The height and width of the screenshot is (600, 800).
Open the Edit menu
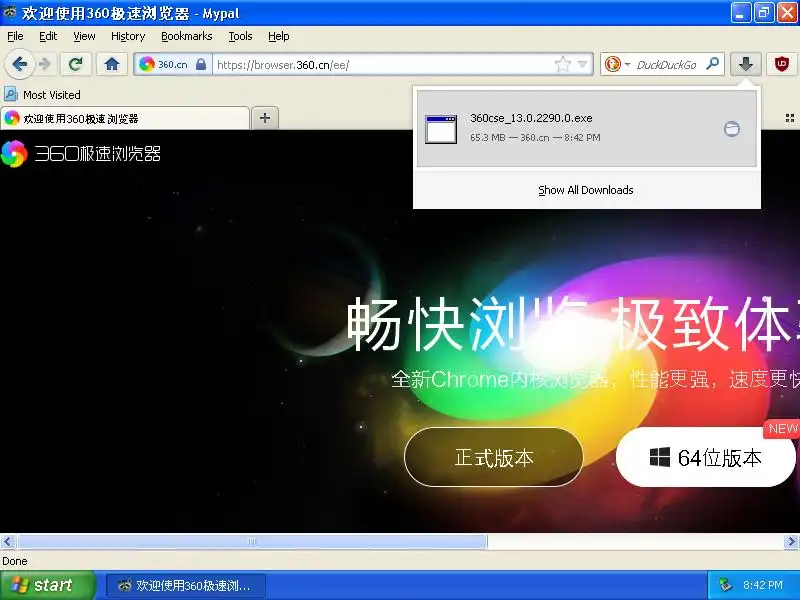click(48, 36)
